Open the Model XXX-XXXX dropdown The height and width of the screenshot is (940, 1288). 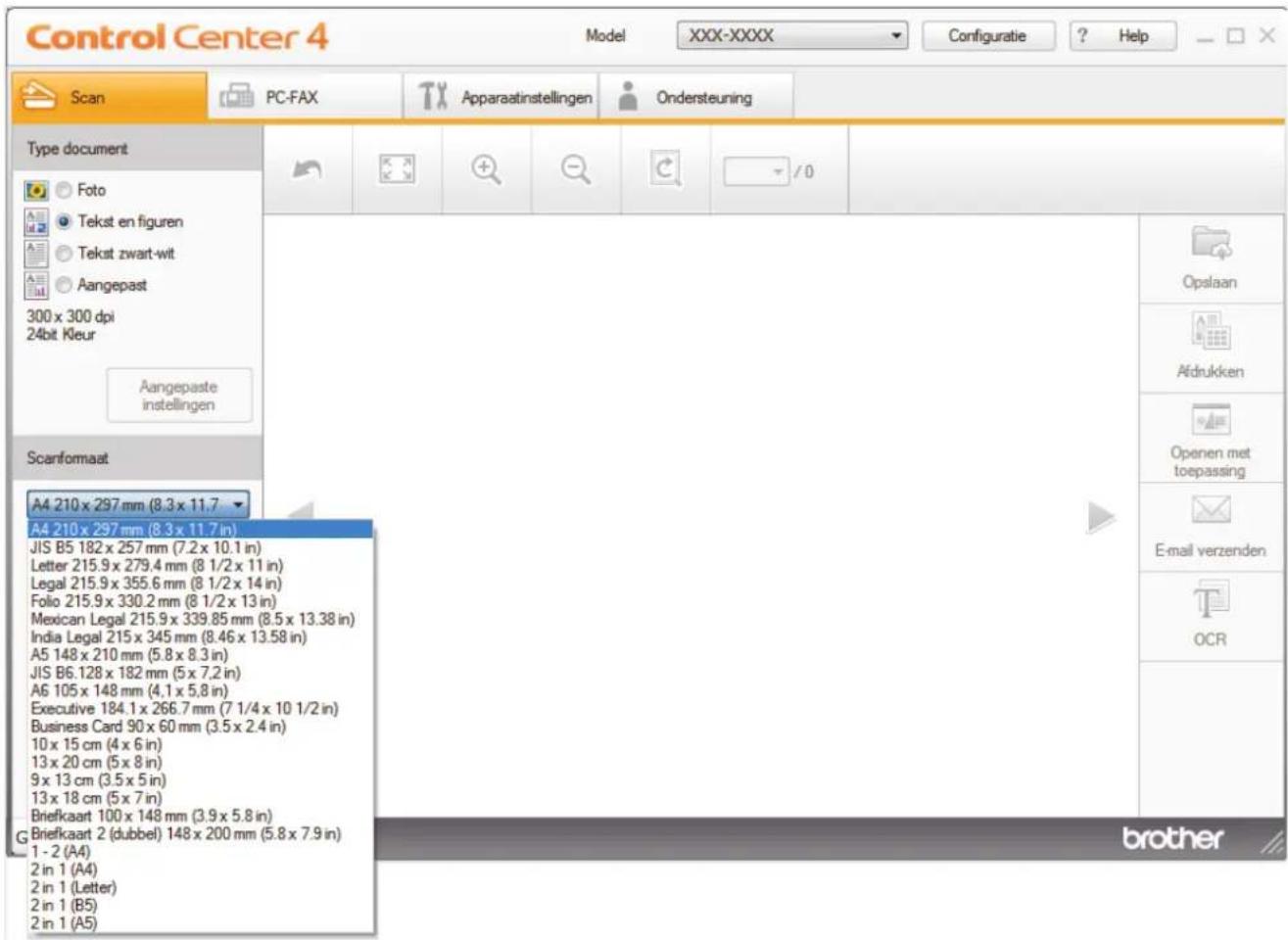coord(791,36)
